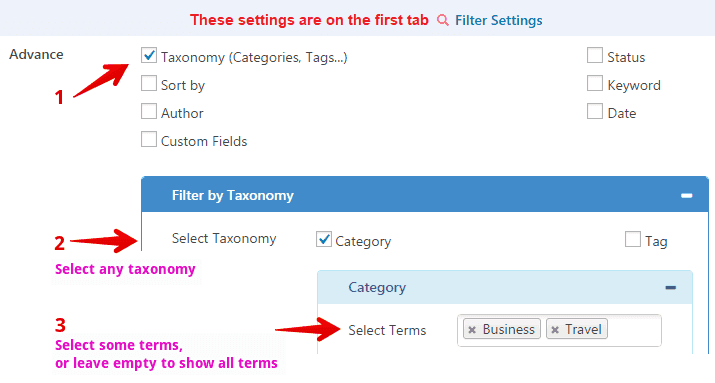Remove the Business term tag

pos(472,330)
